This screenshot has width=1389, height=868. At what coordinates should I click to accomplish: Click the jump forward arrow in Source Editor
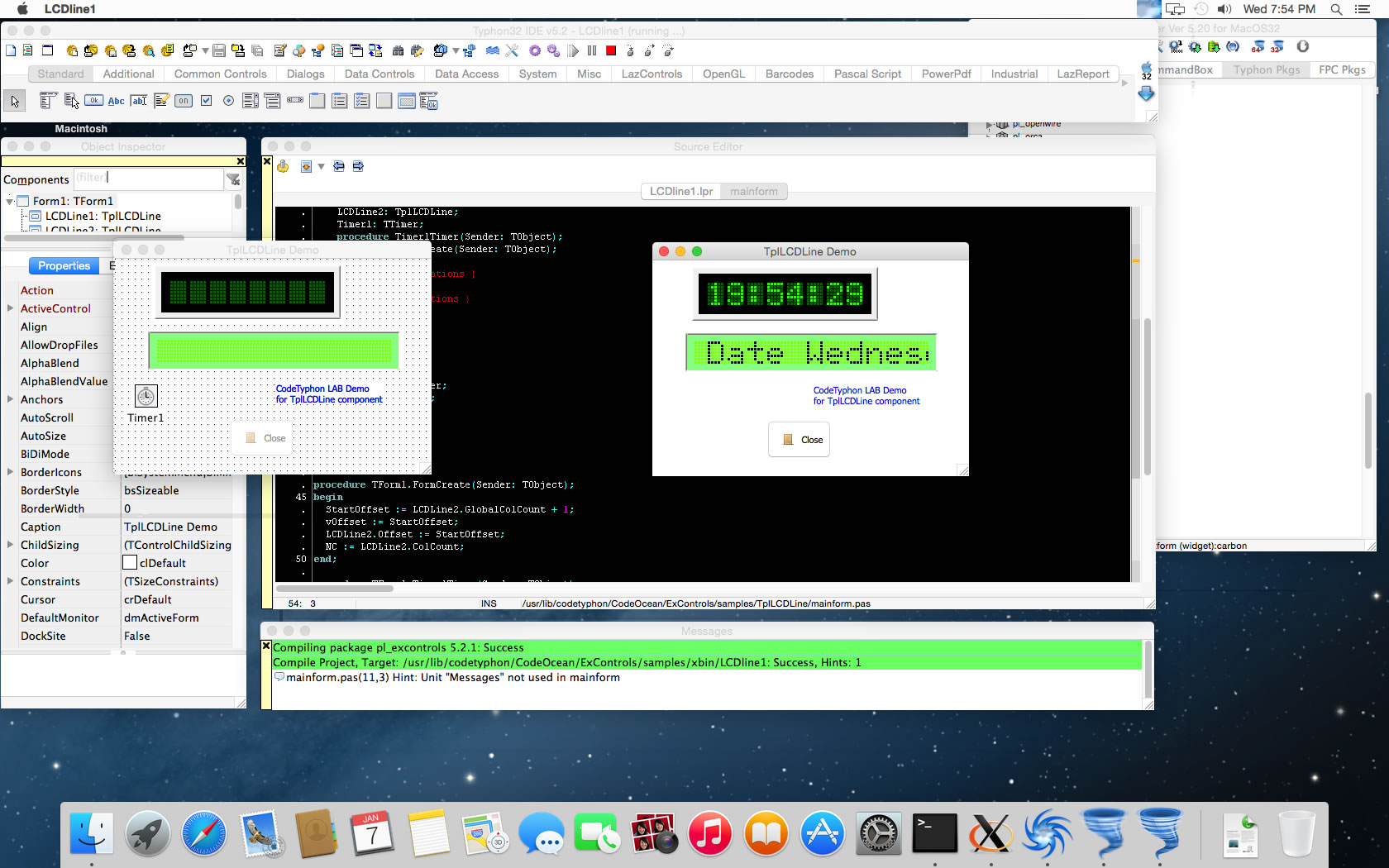358,166
